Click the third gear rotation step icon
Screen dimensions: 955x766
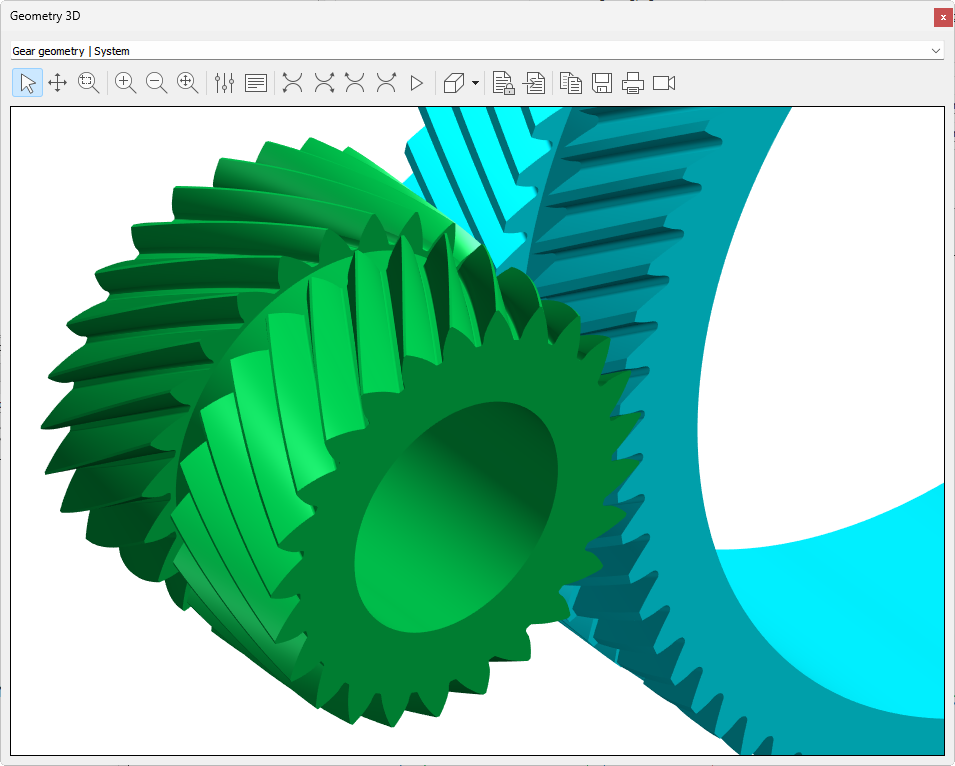355,83
